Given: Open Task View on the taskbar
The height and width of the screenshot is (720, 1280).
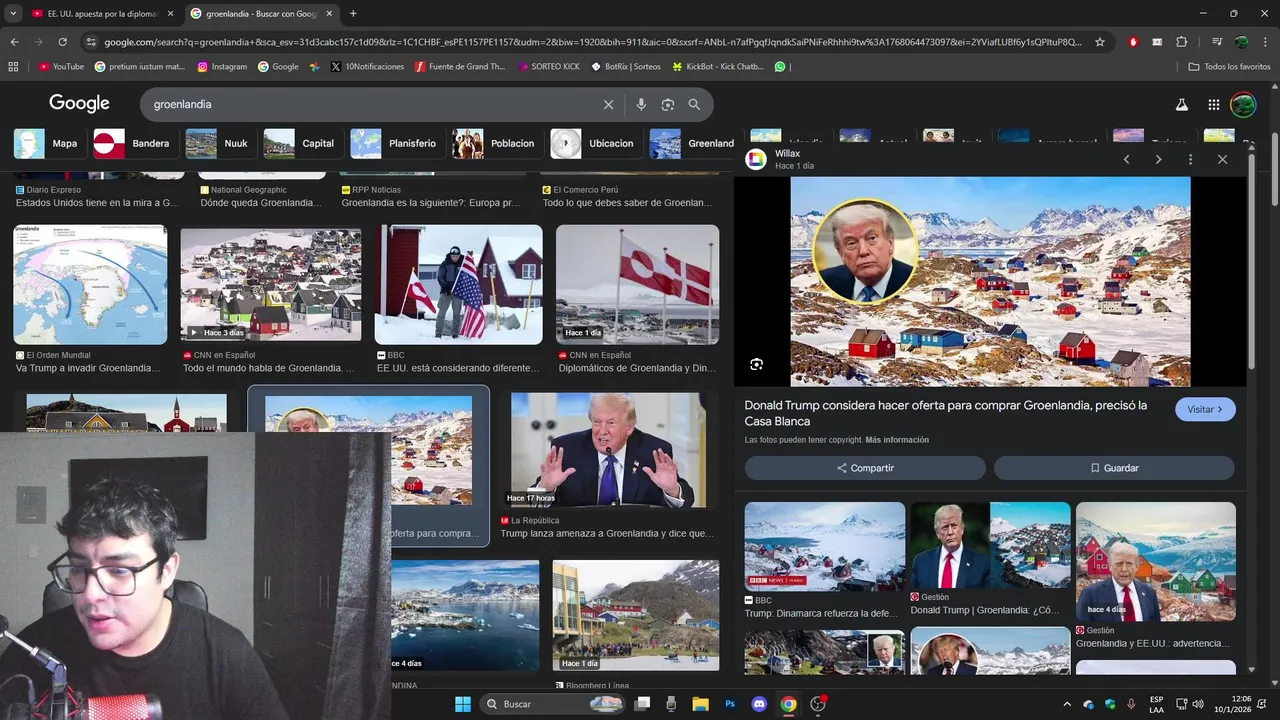Looking at the screenshot, I should coord(643,704).
